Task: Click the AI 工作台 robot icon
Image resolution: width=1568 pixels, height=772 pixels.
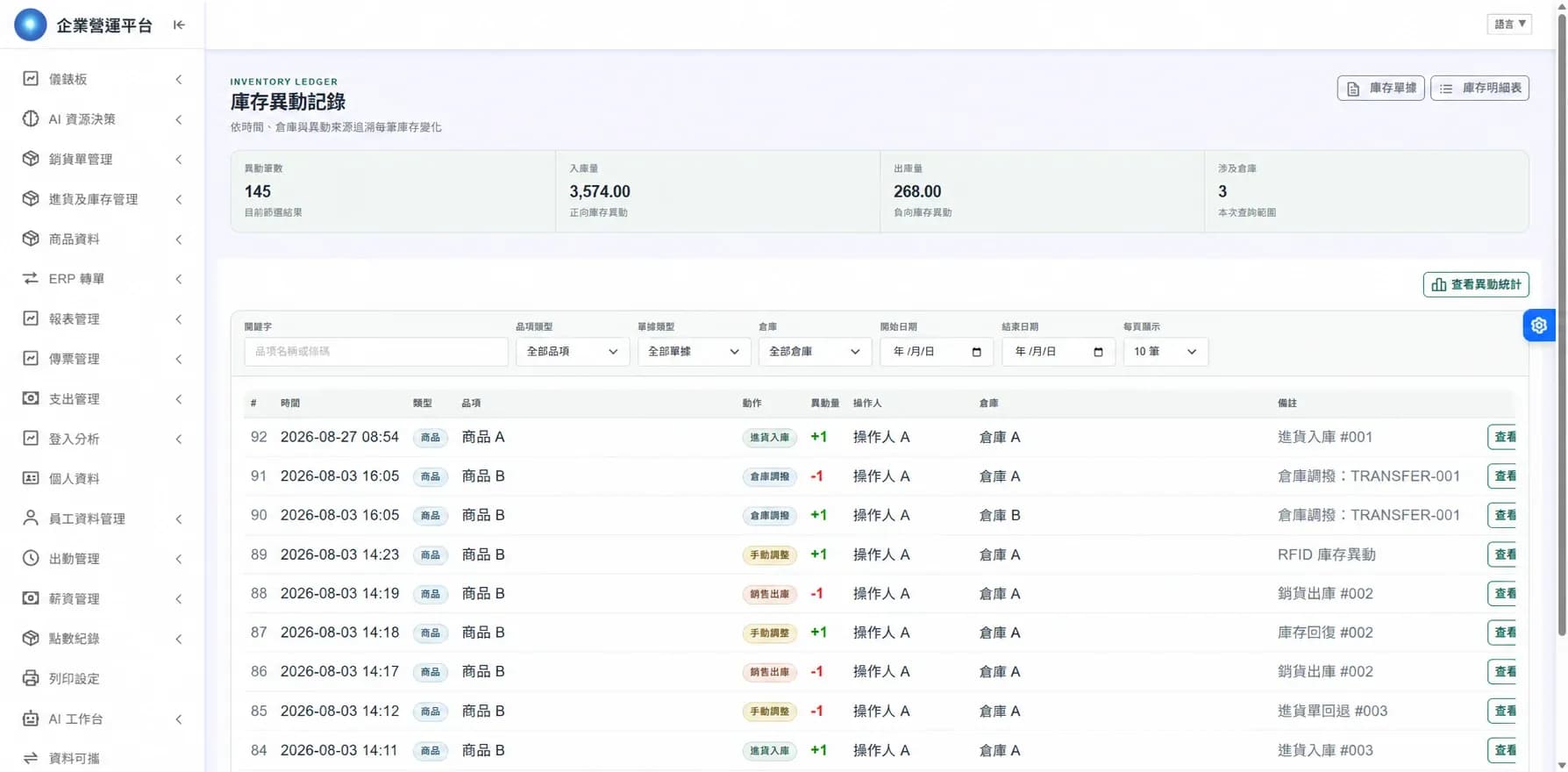Action: click(x=31, y=718)
